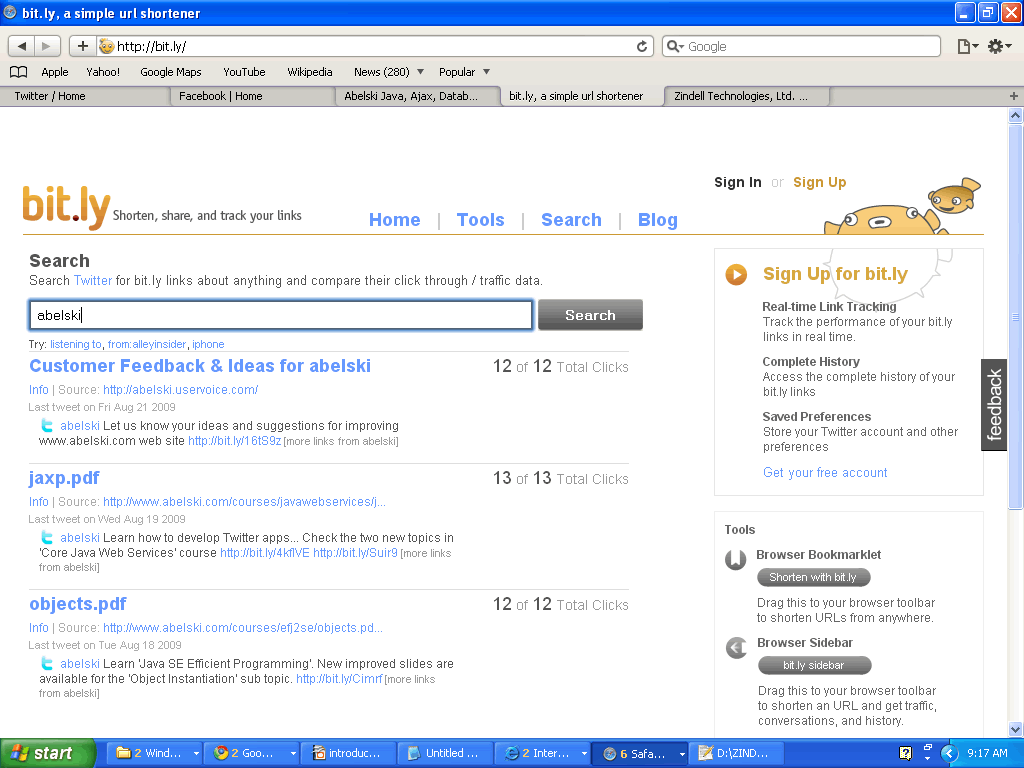Image resolution: width=1024 pixels, height=768 pixels.
Task: Open the Google search engine dropdown magnifier
Action: point(675,46)
